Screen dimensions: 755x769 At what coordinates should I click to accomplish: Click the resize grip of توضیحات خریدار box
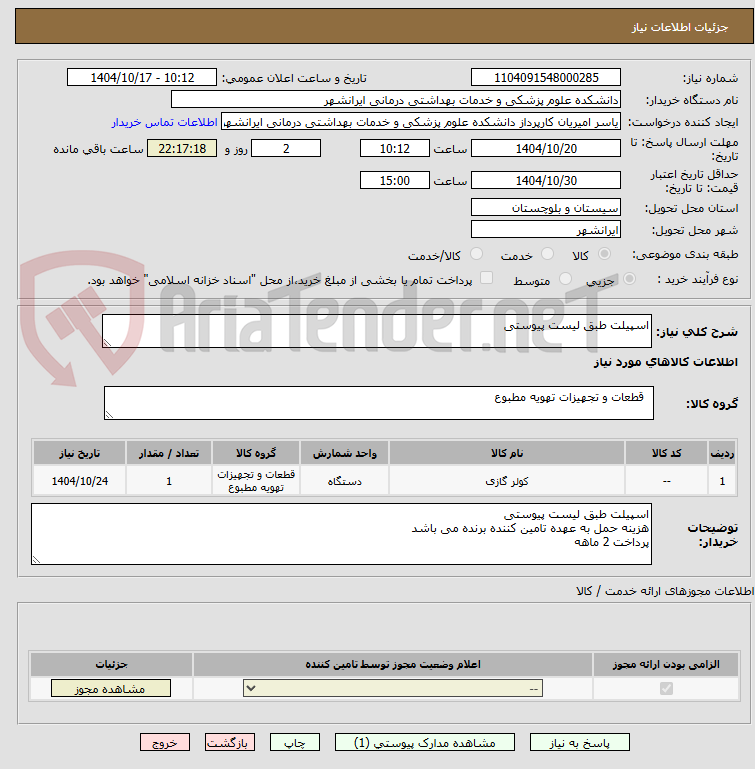coord(36,560)
